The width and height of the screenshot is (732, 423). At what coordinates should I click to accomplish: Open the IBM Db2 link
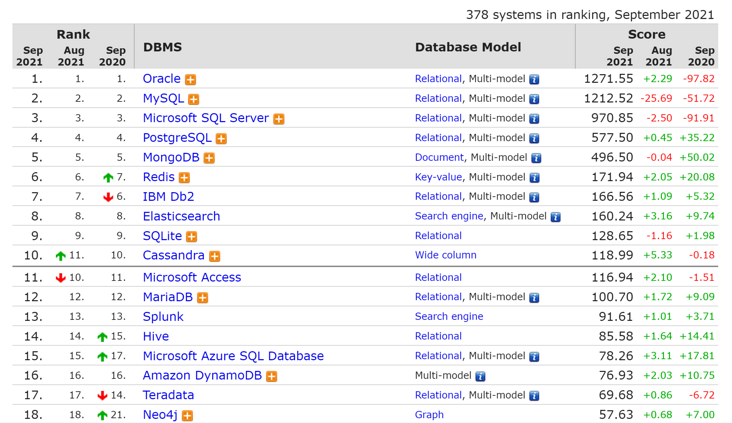pos(168,197)
